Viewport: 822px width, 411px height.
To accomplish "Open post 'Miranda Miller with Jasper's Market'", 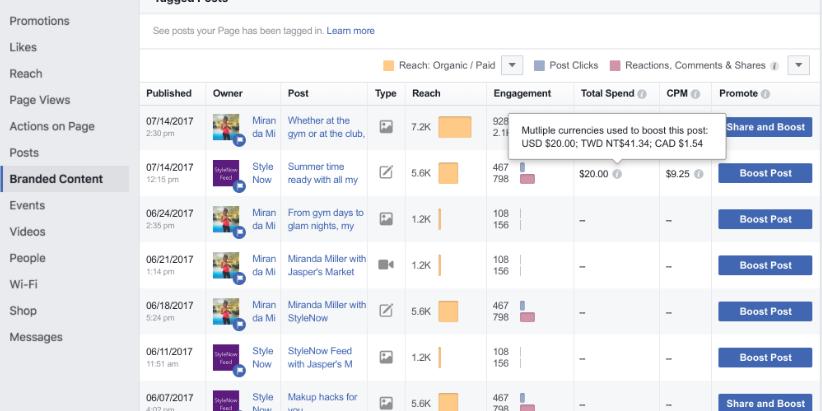I will pos(327,265).
